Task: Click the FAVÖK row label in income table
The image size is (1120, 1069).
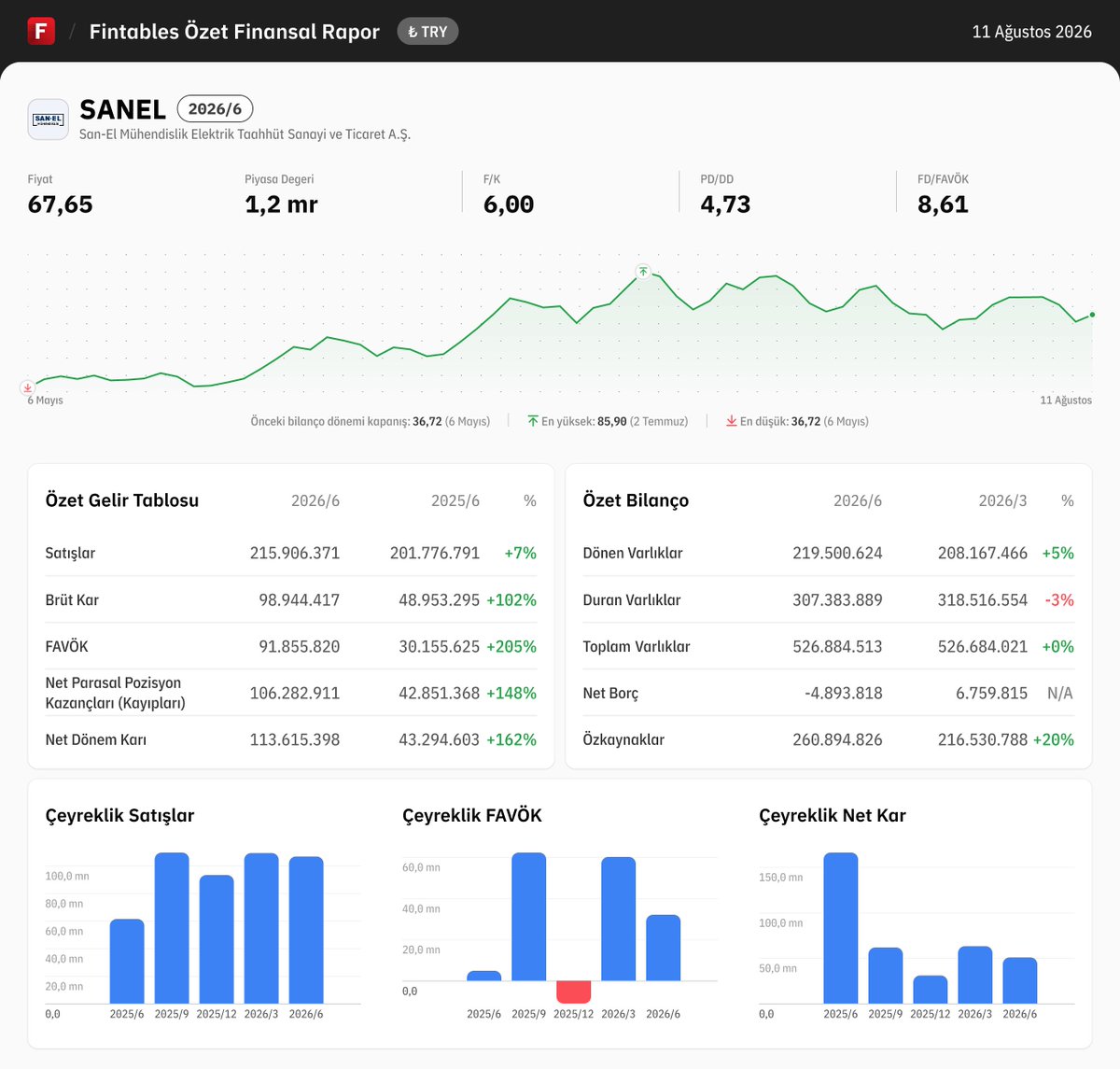Action: point(68,646)
